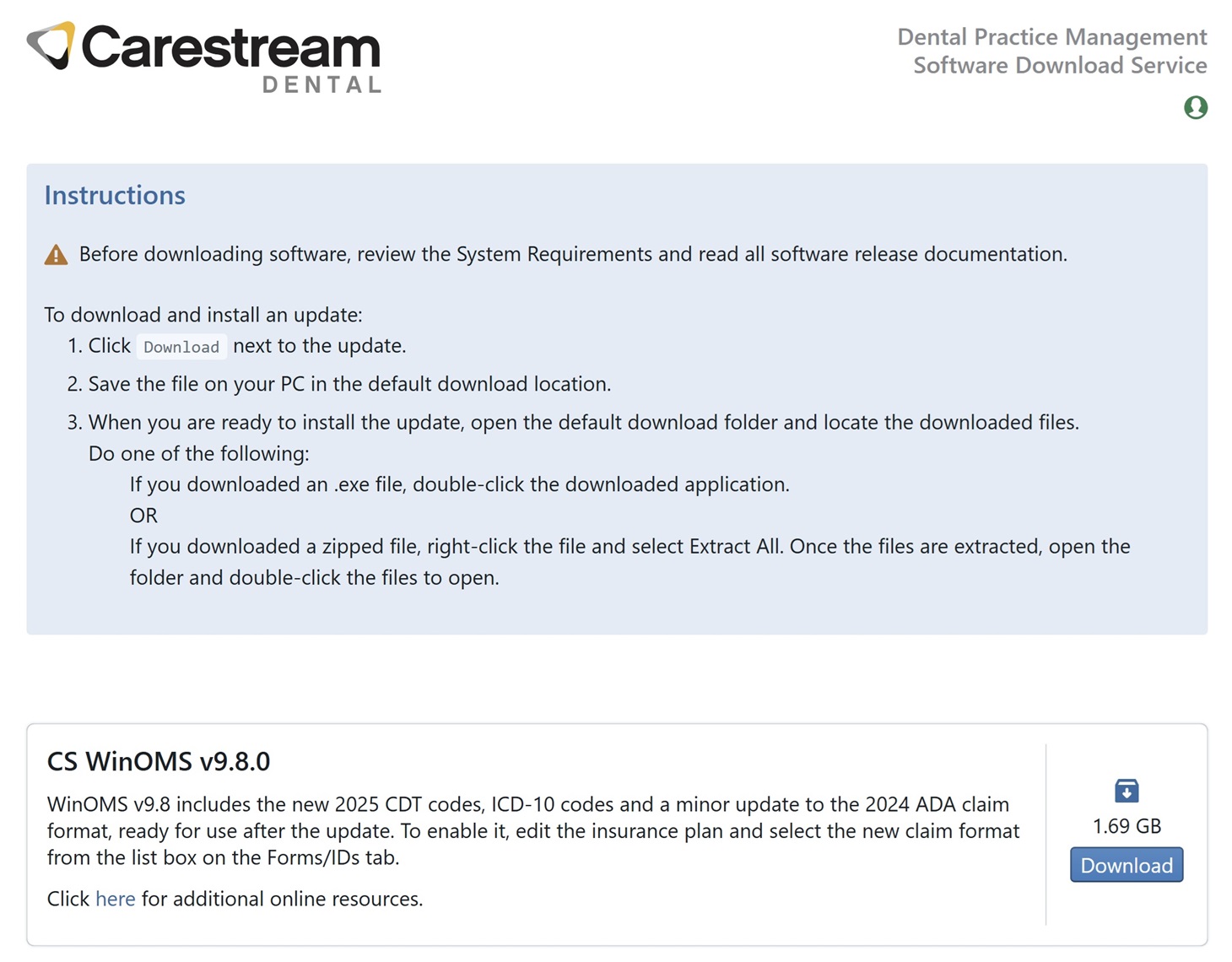Click the download box icon above 1.69 GB
The height and width of the screenshot is (962, 1232).
(x=1127, y=791)
